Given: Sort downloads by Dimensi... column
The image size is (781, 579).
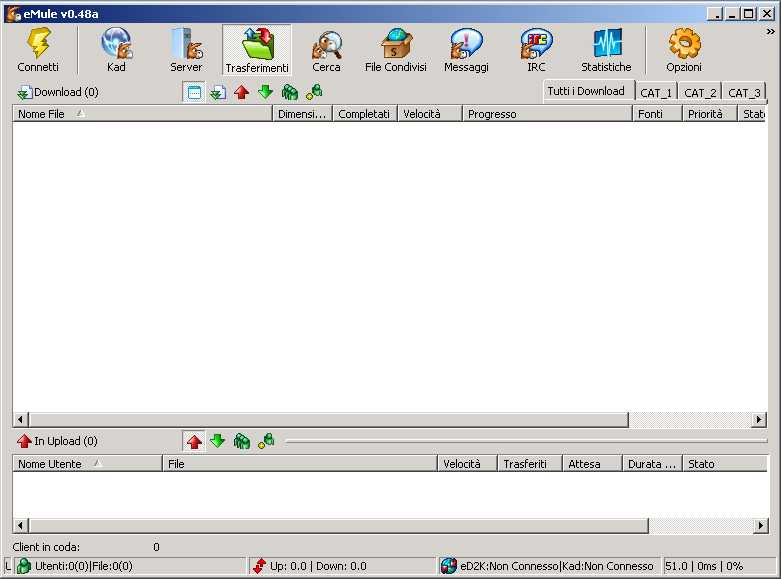Looking at the screenshot, I should (x=302, y=114).
